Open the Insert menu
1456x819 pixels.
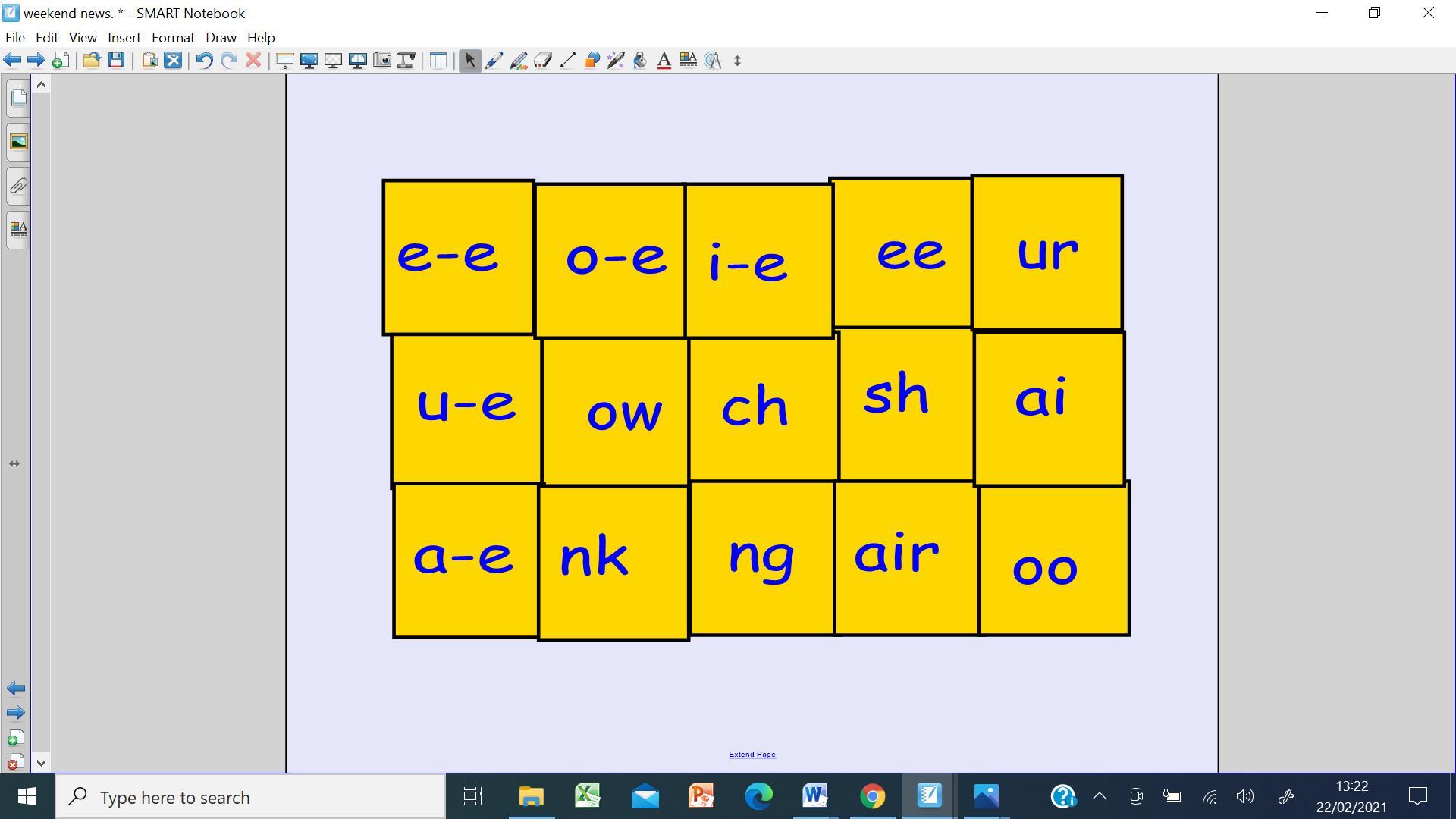pyautogui.click(x=124, y=38)
